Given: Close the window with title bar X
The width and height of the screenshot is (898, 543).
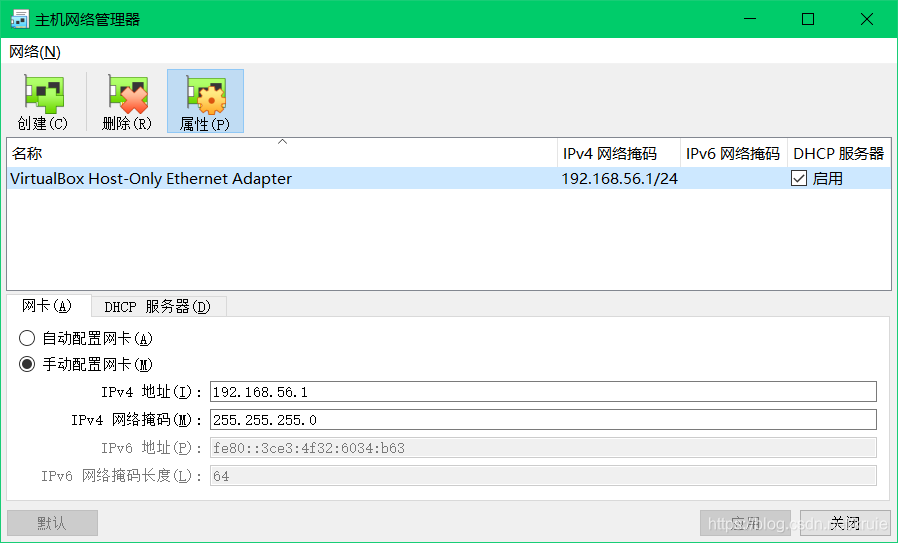Looking at the screenshot, I should (867, 19).
